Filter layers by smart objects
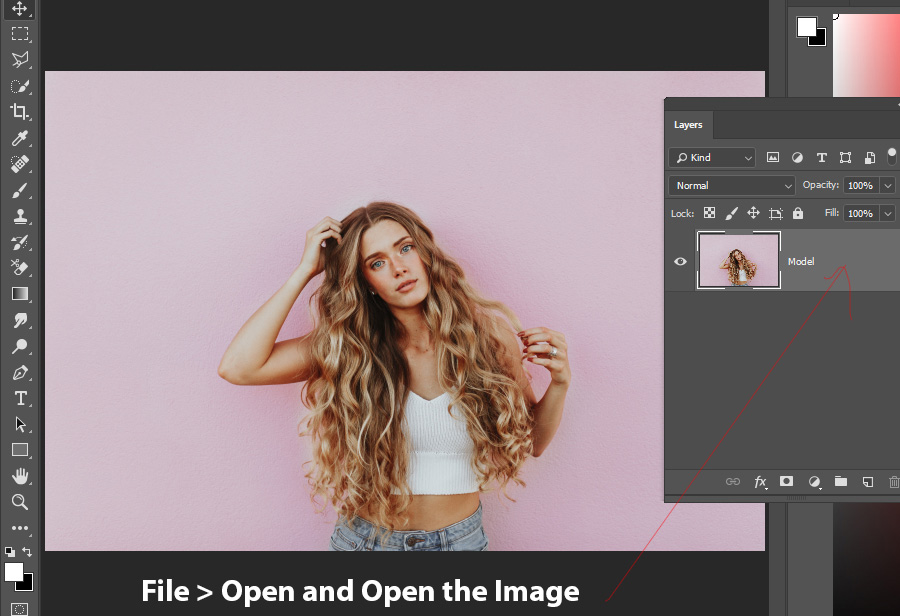This screenshot has width=900, height=616. (870, 157)
